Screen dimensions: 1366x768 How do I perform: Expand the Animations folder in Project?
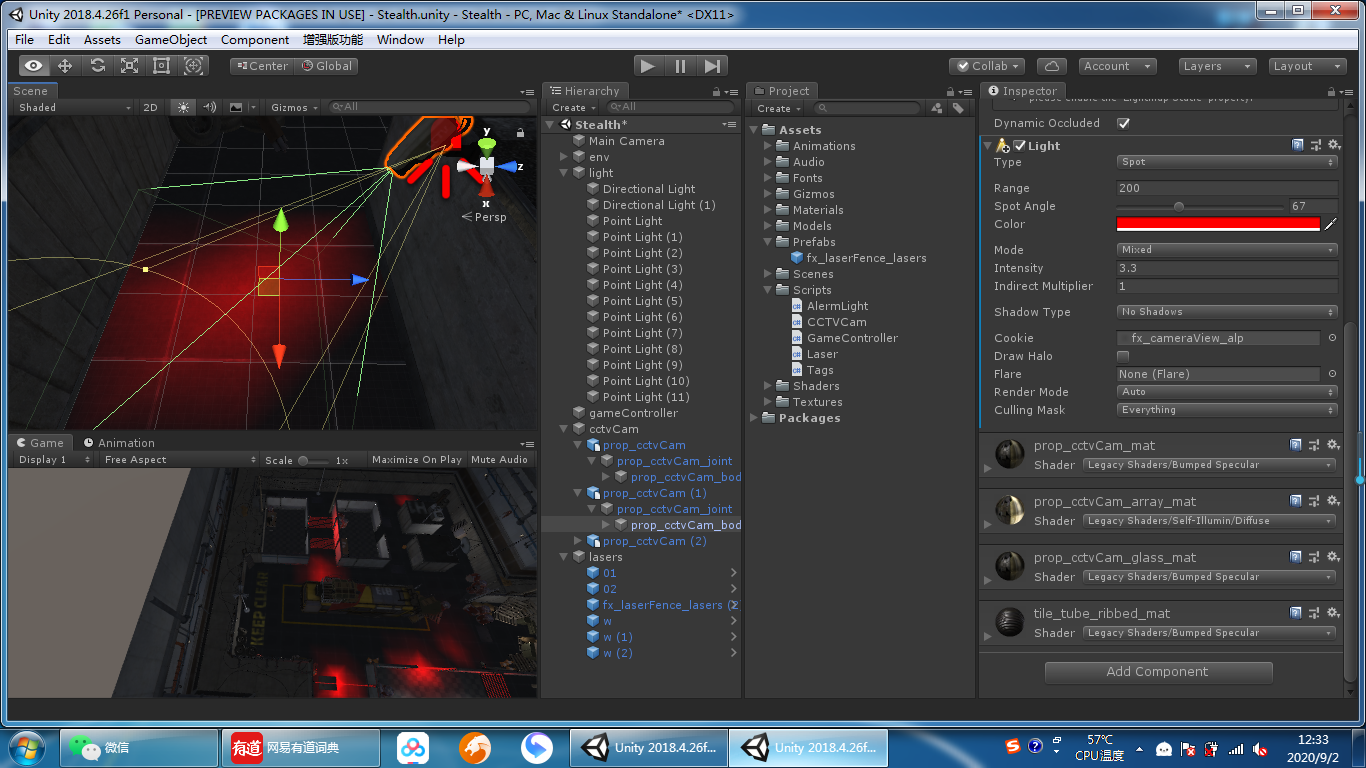(x=769, y=146)
